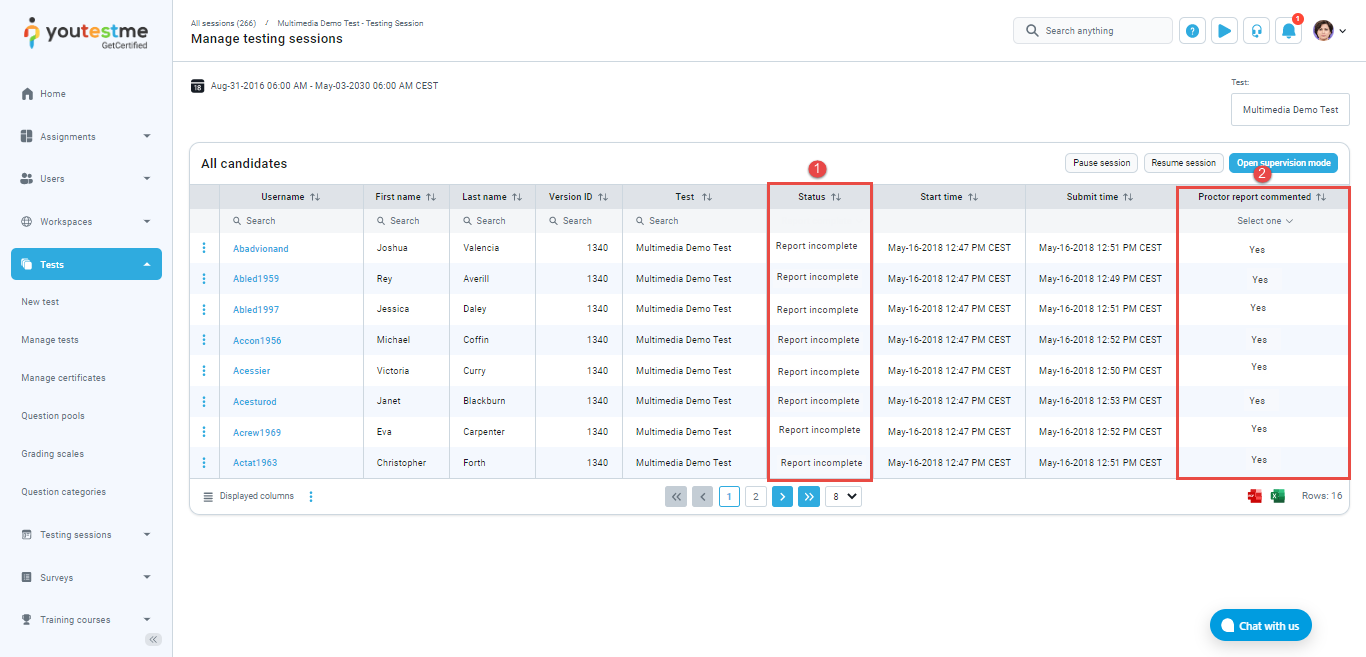Open the row actions menu for Abadvionand

(x=204, y=248)
